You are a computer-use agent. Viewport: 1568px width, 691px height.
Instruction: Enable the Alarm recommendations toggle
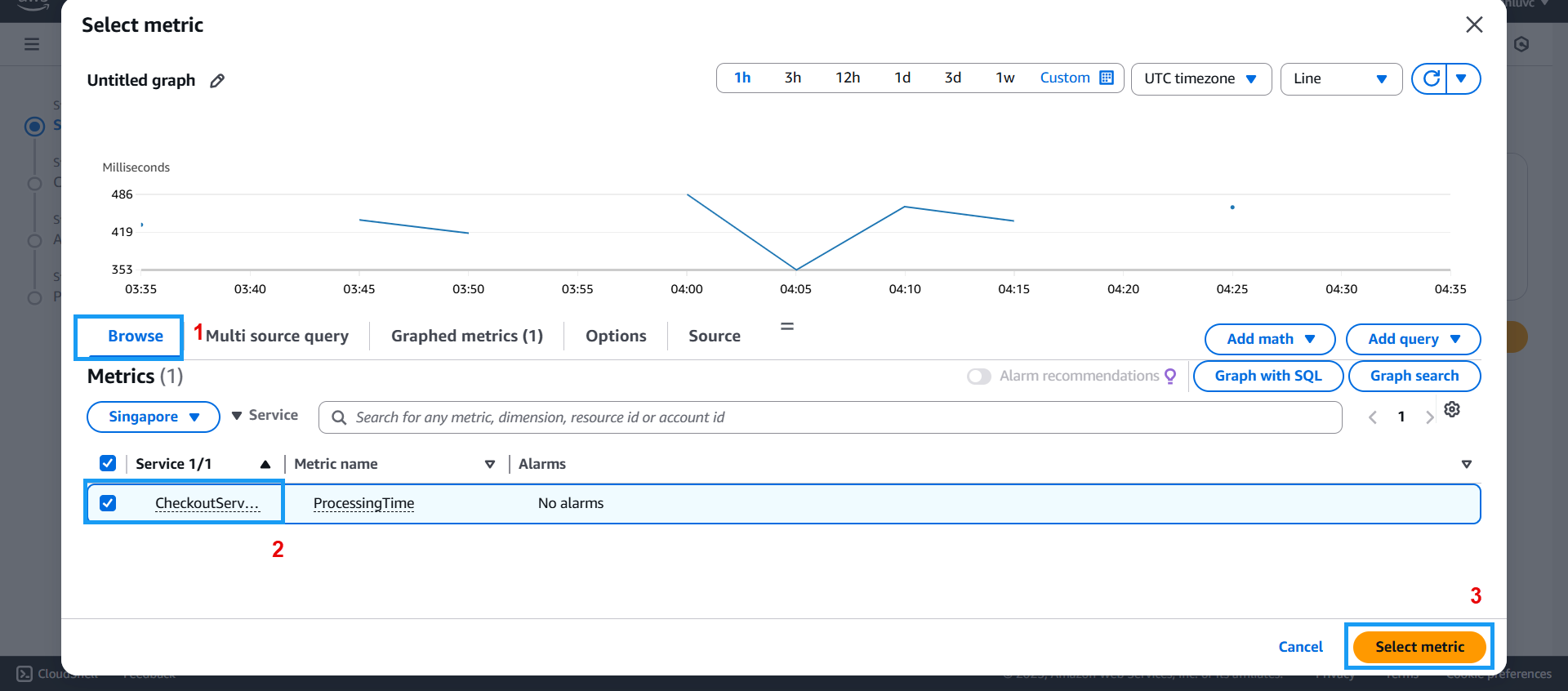978,377
